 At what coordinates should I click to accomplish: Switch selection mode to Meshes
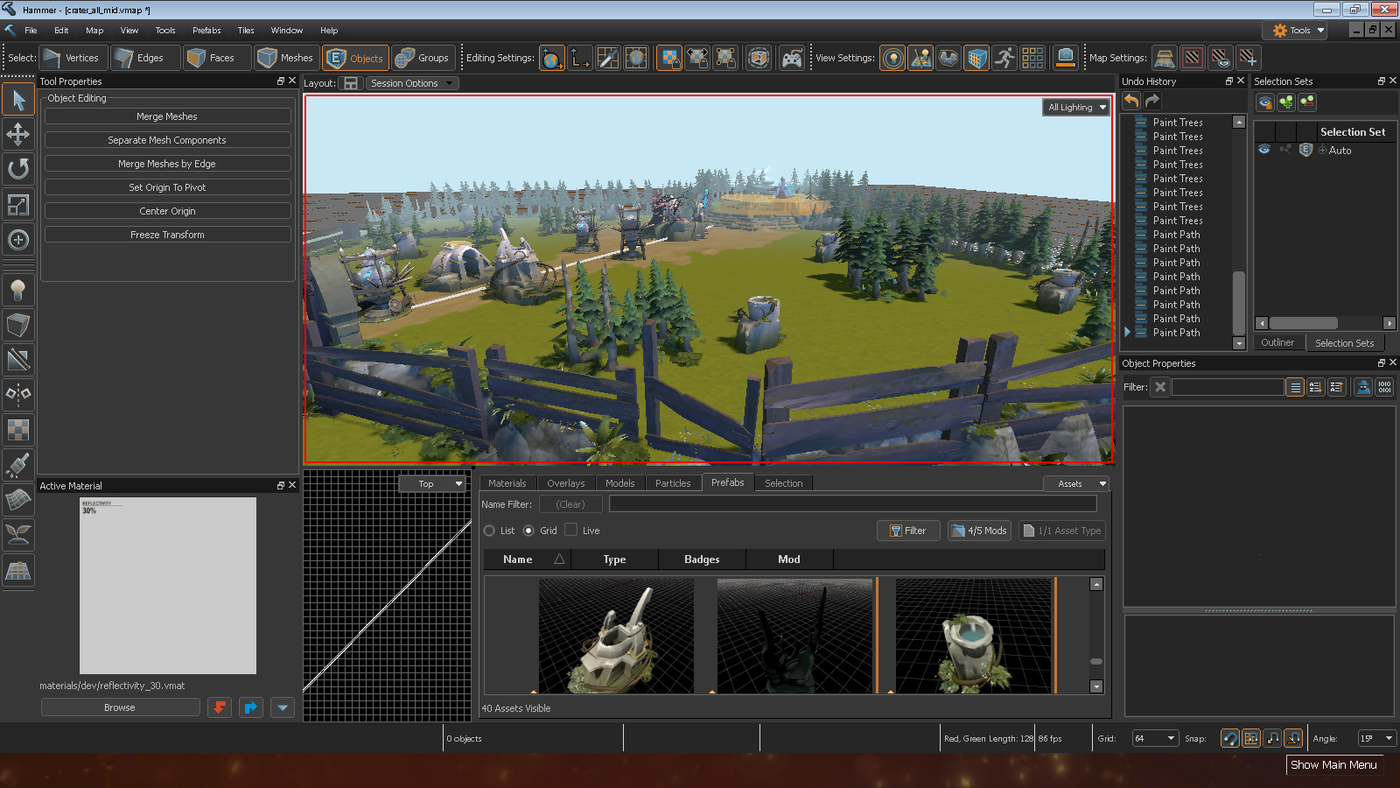click(x=286, y=58)
